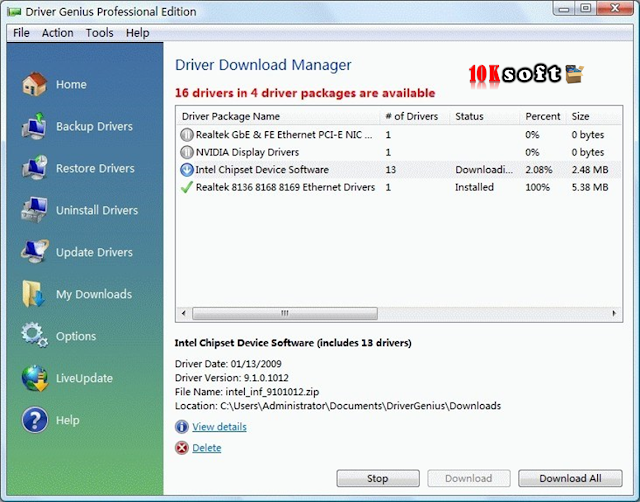Click the Help question mark icon
Viewport: 640px width, 502px height.
coord(35,420)
